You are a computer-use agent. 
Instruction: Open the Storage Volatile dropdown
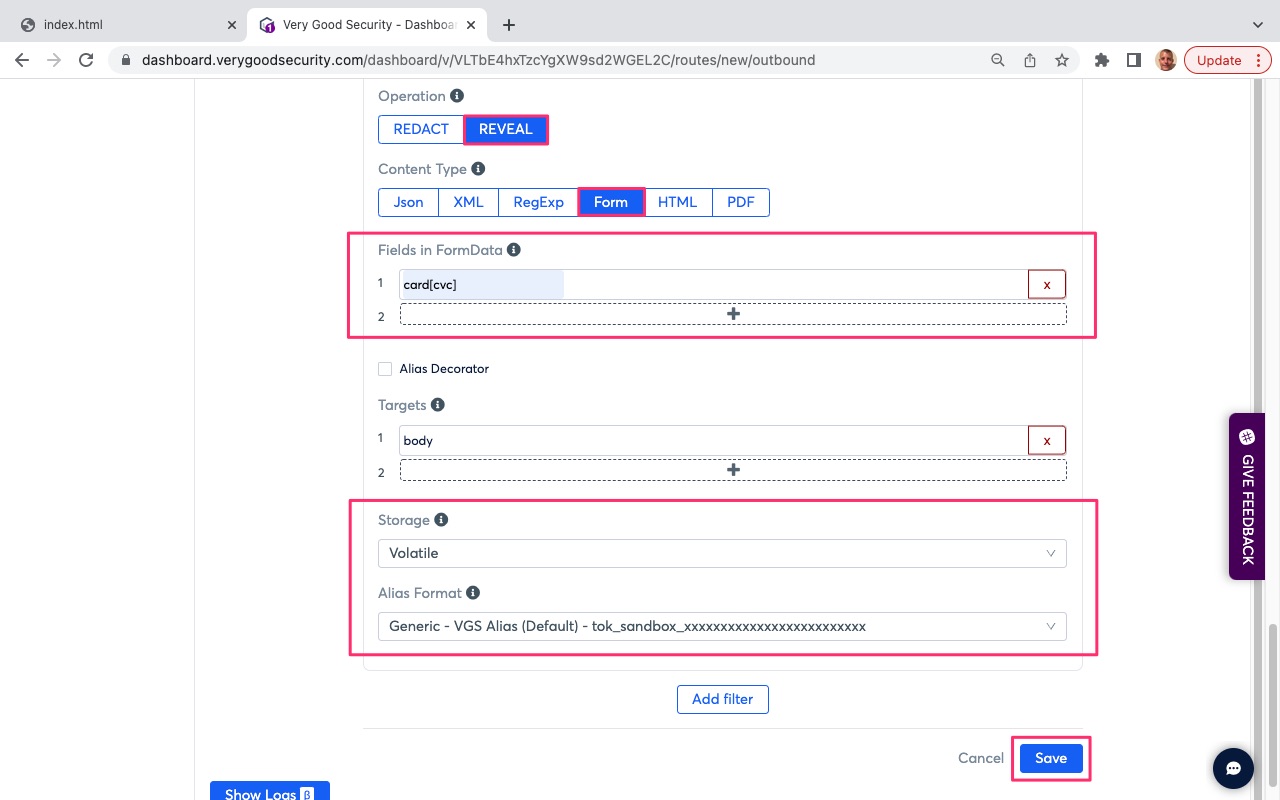click(x=722, y=553)
